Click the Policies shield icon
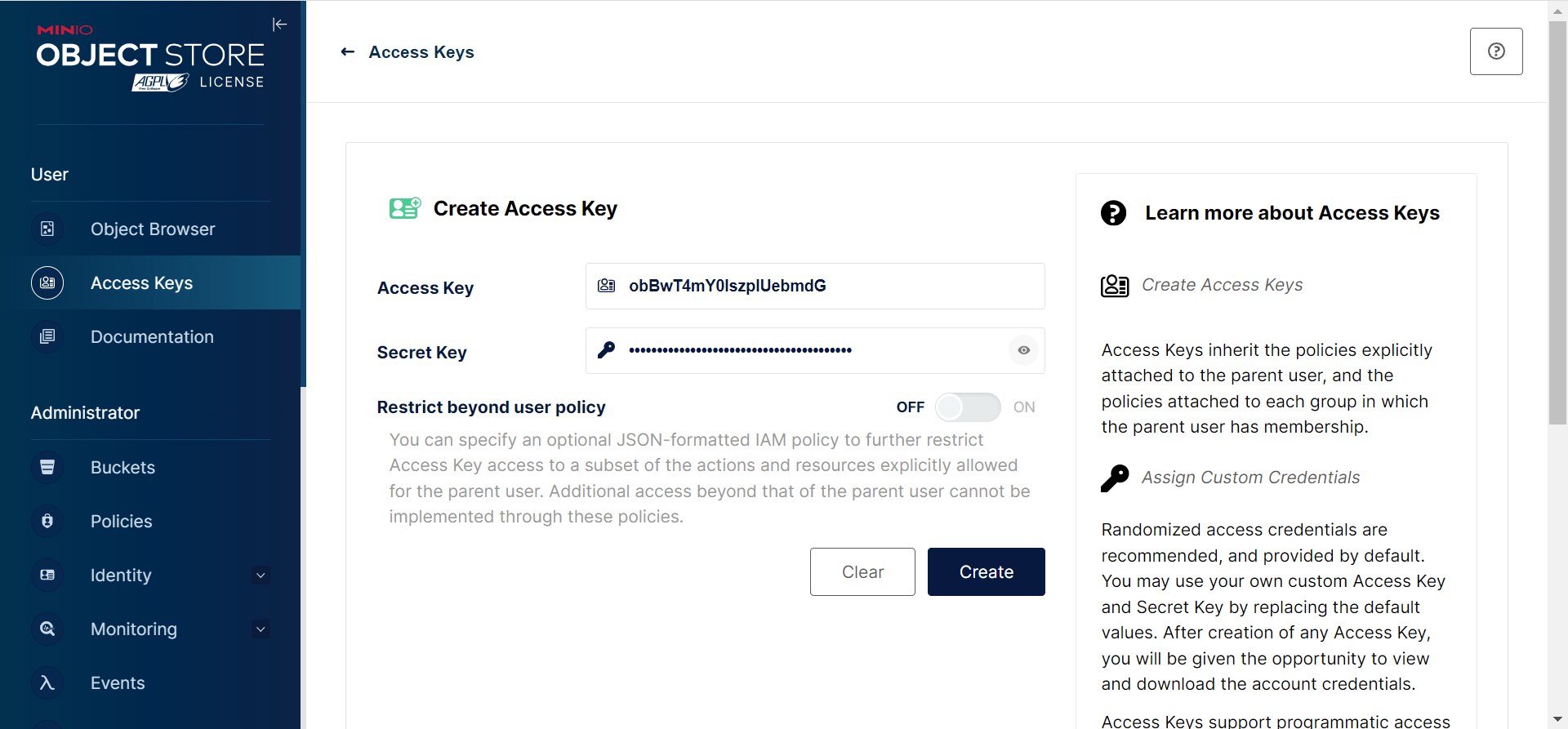1568x729 pixels. coord(47,522)
